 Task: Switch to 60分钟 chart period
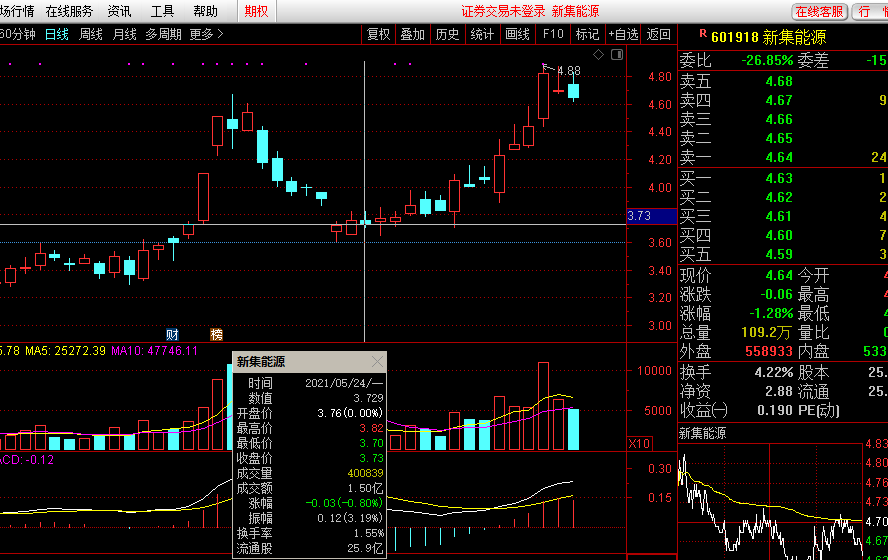(17, 35)
